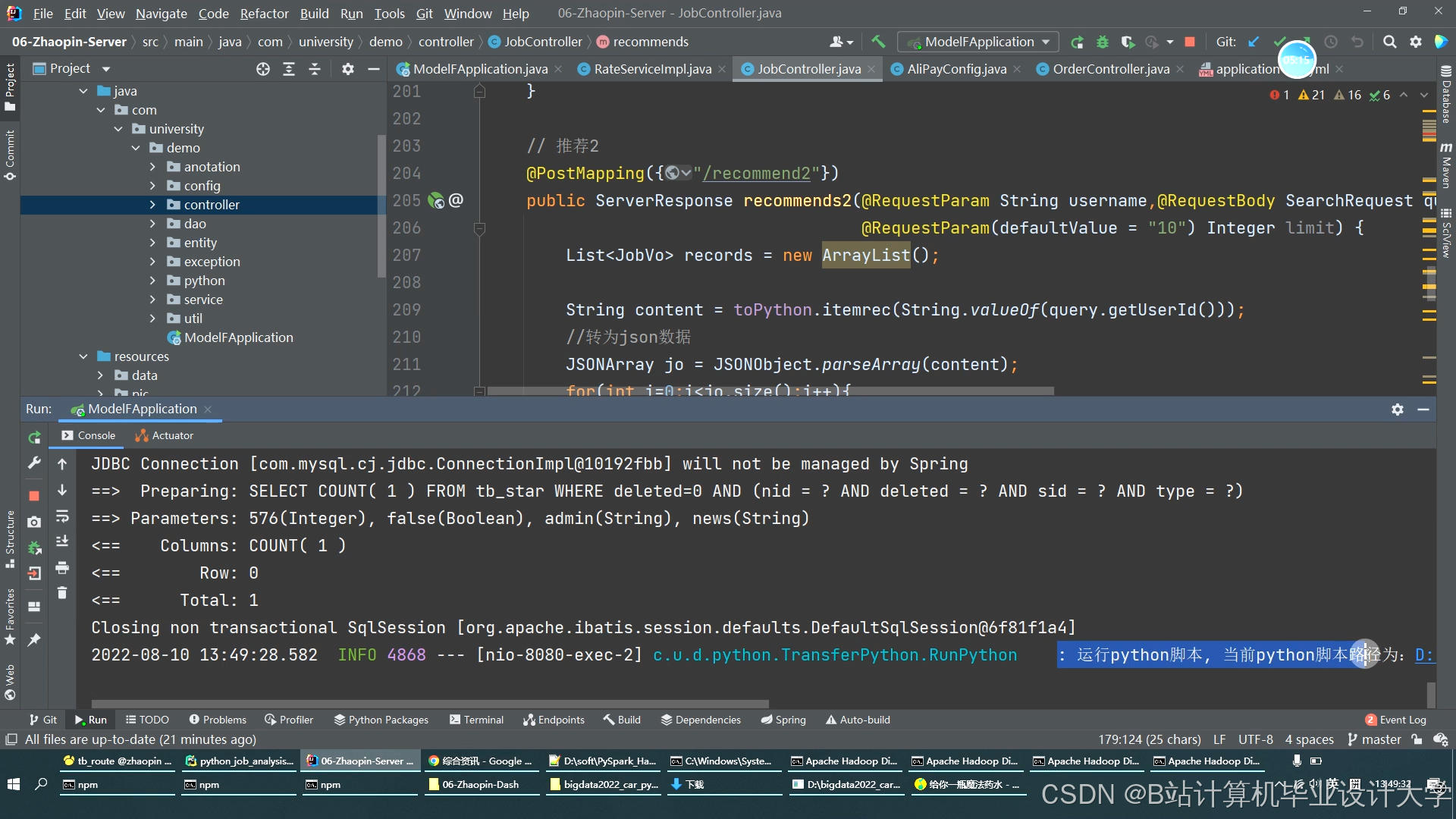Toggle scroll to end of console
This screenshot has height=819, width=1456.
[x=62, y=541]
